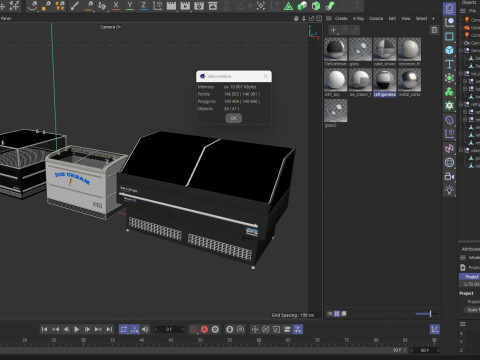Image resolution: width=480 pixels, height=360 pixels.
Task: Click the current frame field 0 F
Action: coord(169,329)
